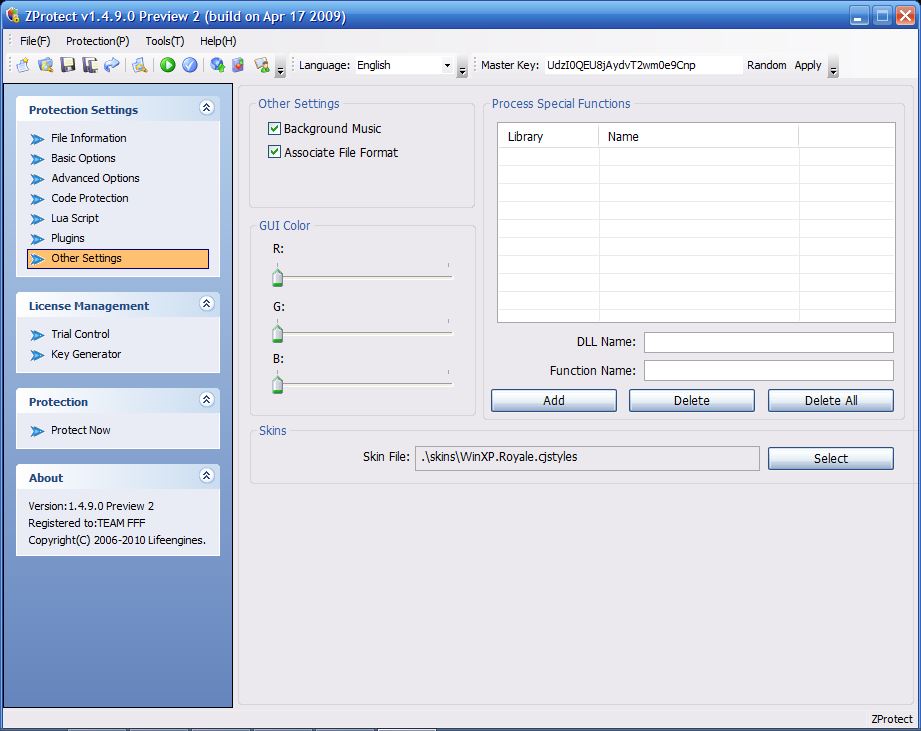
Task: Click arrow icon beside Basic Options
Action: tap(37, 159)
